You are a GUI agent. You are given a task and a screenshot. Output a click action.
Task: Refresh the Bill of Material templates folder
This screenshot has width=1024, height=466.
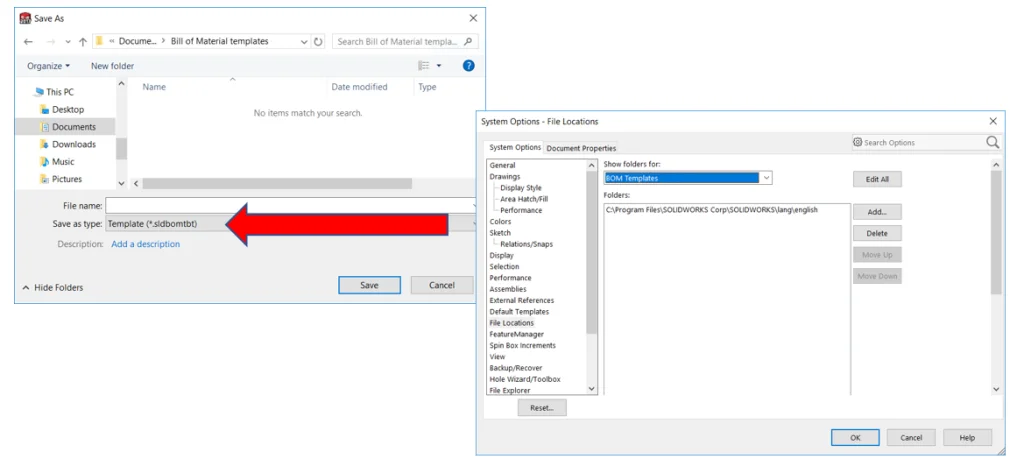tap(319, 42)
